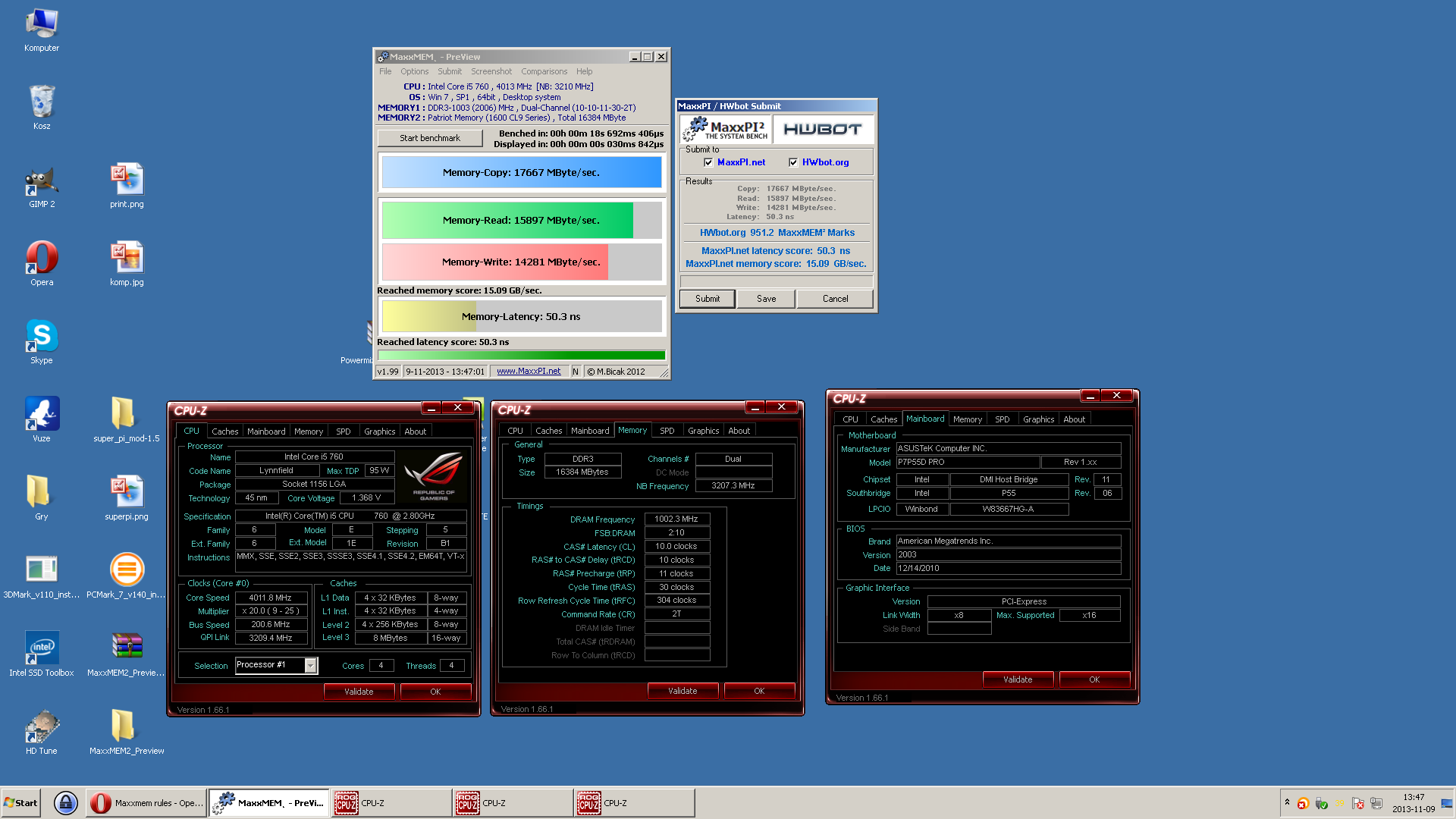Open MaxxMEM File menu
Viewport: 1456px width, 819px height.
[385, 71]
